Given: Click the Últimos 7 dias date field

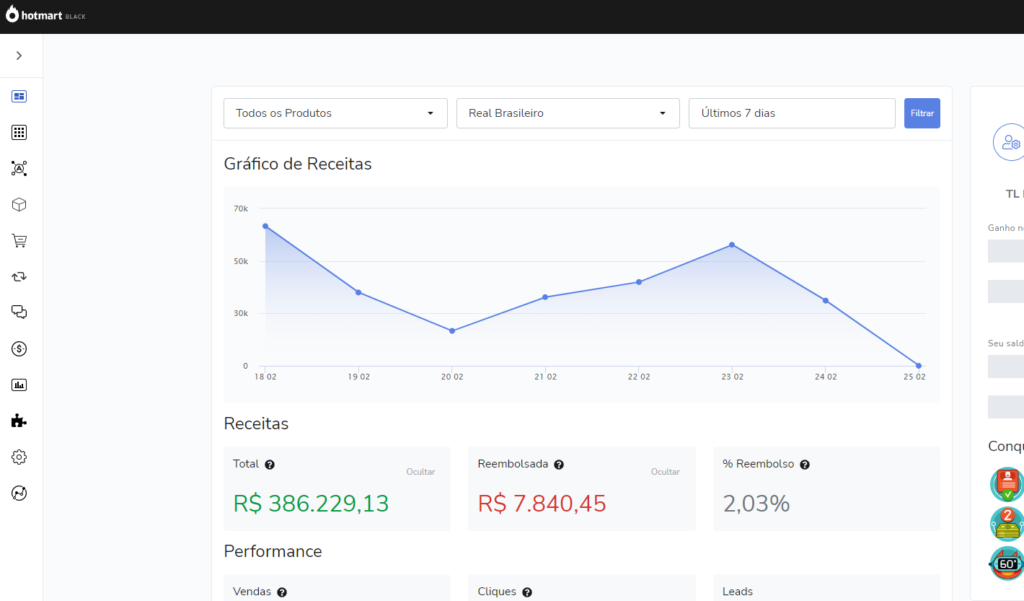Looking at the screenshot, I should click(x=791, y=113).
